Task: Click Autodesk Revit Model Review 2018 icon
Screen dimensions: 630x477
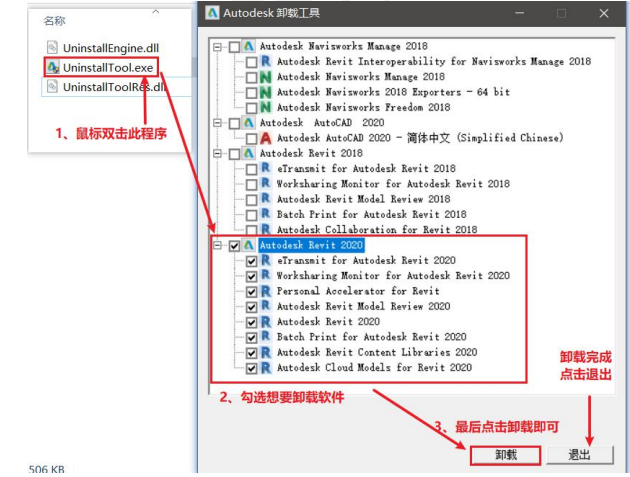Action: [266, 199]
